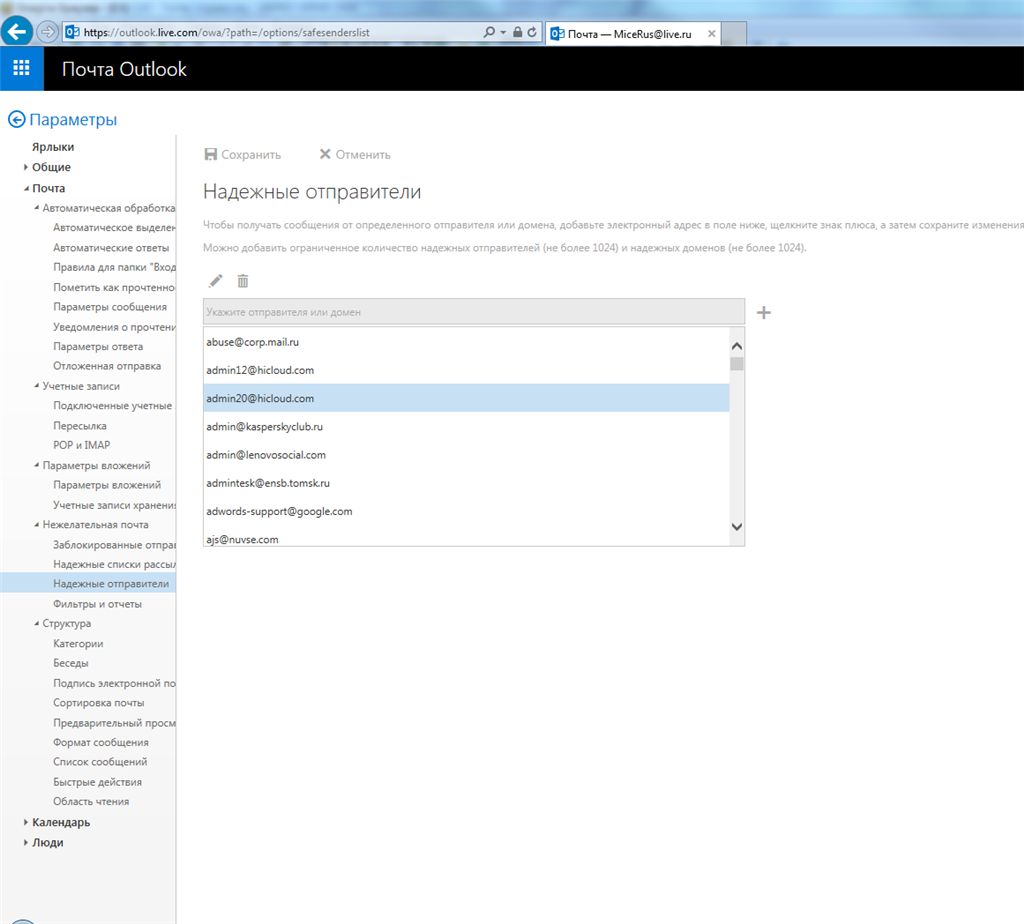Image resolution: width=1024 pixels, height=924 pixels.
Task: Expand the Календарь section
Action: (25, 822)
